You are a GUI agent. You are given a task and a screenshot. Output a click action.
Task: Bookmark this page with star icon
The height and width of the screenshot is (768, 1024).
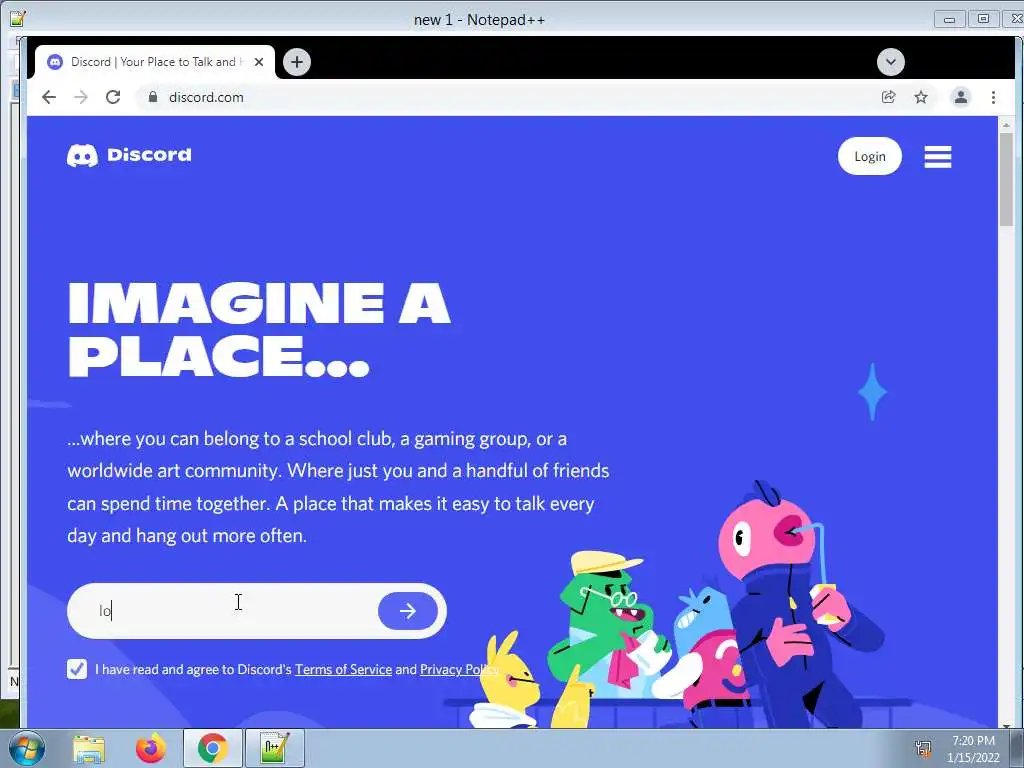921,97
